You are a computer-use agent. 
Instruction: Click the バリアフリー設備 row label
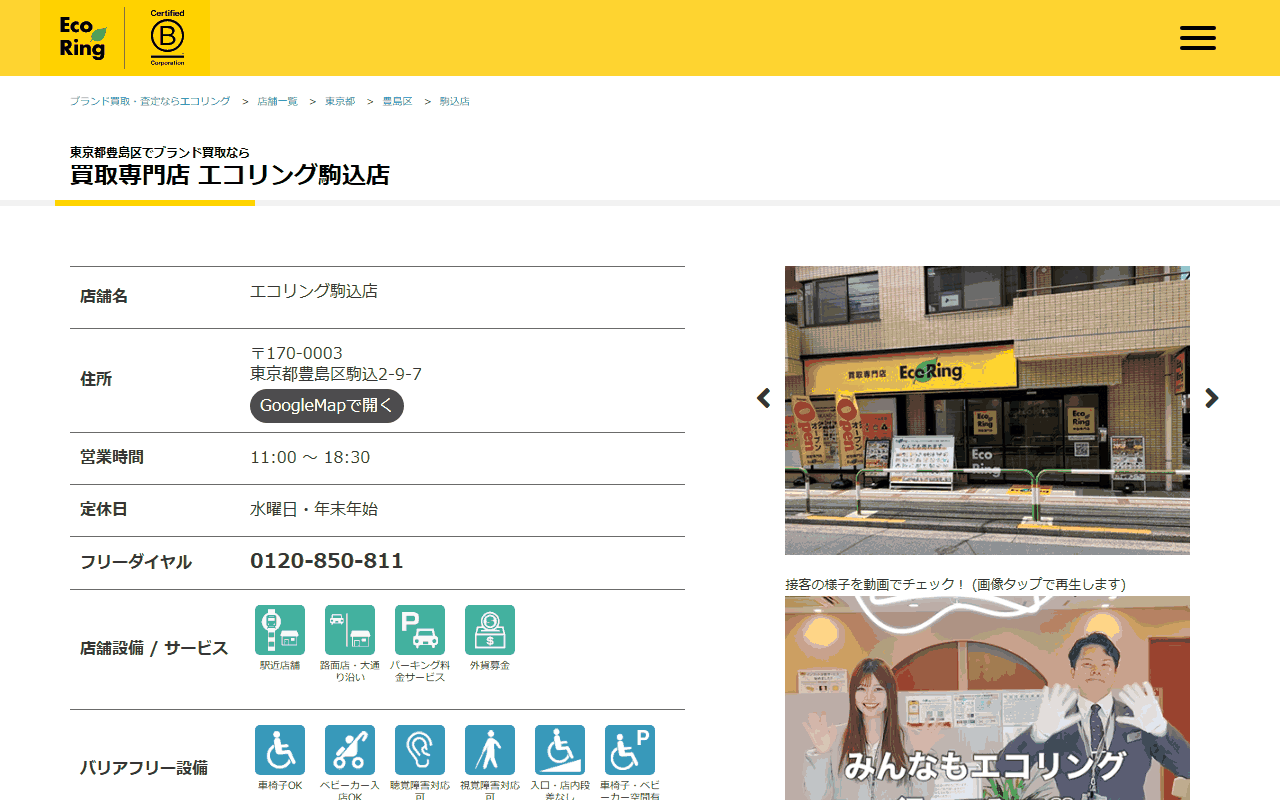pos(144,768)
